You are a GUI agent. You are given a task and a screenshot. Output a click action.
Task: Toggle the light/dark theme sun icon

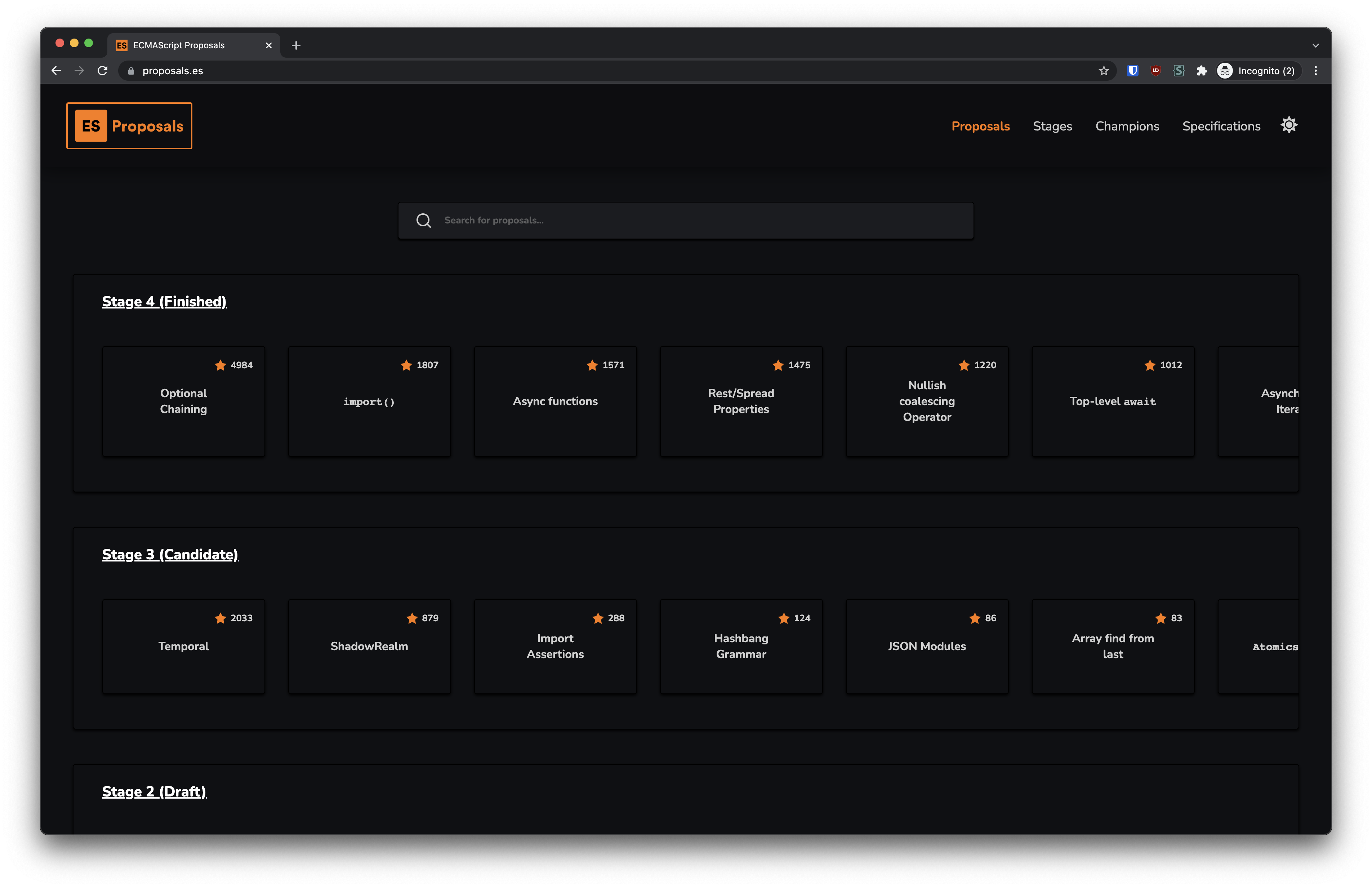point(1288,125)
